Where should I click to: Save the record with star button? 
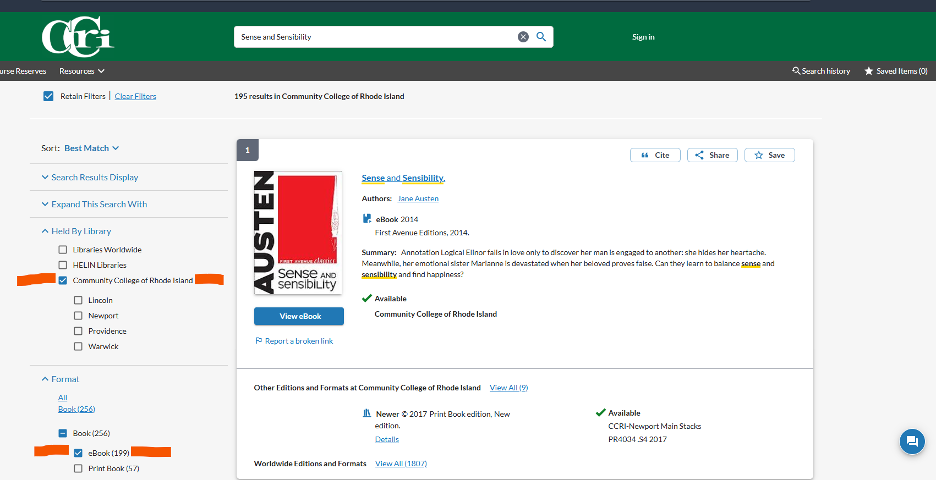(x=769, y=155)
